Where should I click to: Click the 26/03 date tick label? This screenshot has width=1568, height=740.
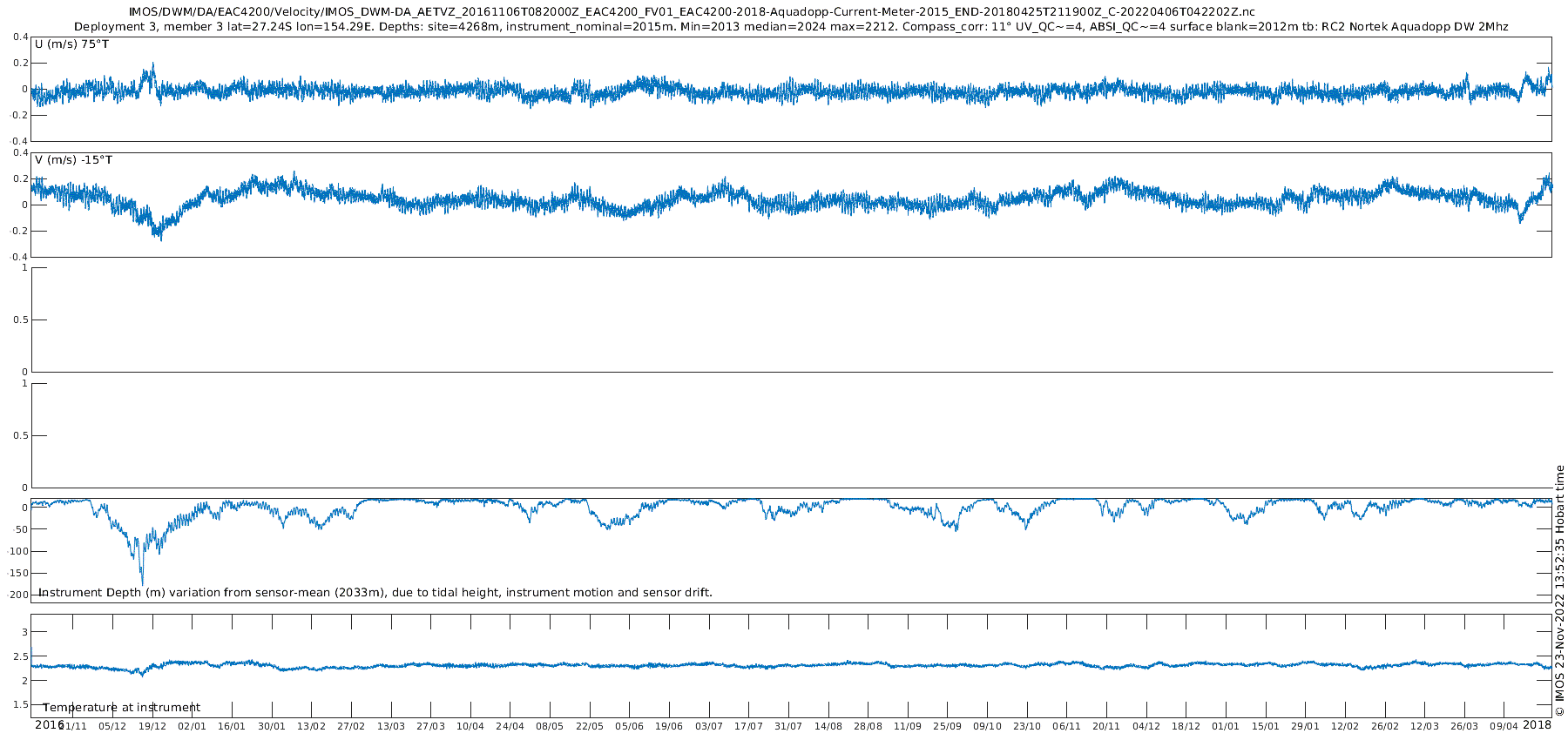[1464, 726]
